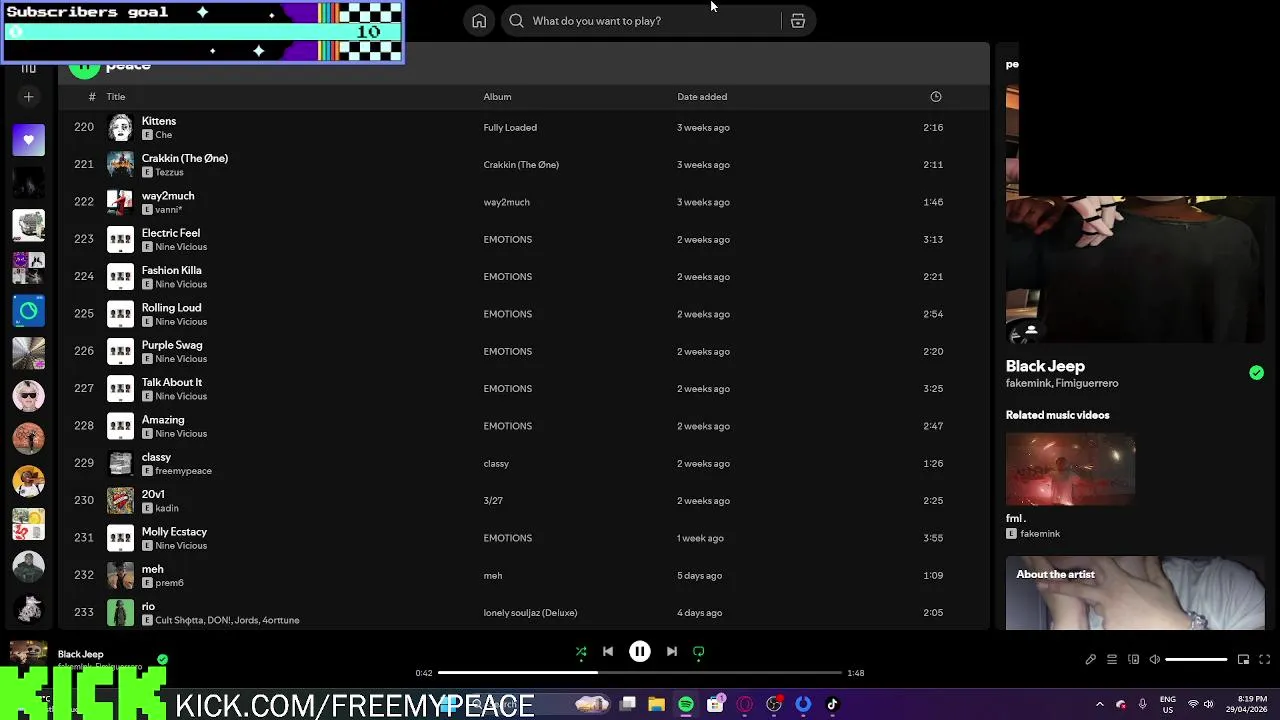This screenshot has height=720, width=1280.
Task: Mute audio with the speaker icon
Action: (1154, 660)
